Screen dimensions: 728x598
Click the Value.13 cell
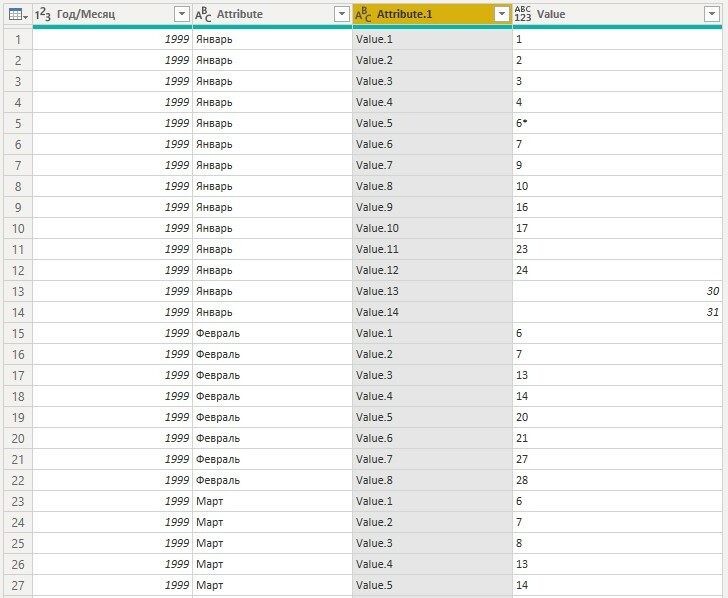pyautogui.click(x=432, y=292)
